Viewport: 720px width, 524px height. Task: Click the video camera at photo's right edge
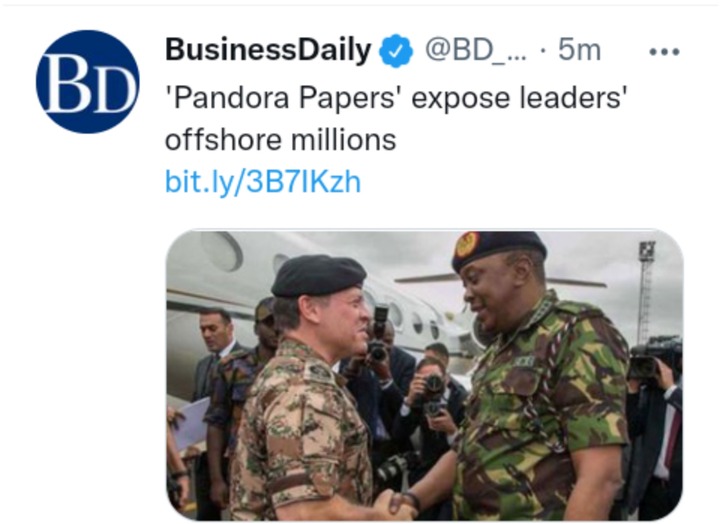[x=654, y=356]
